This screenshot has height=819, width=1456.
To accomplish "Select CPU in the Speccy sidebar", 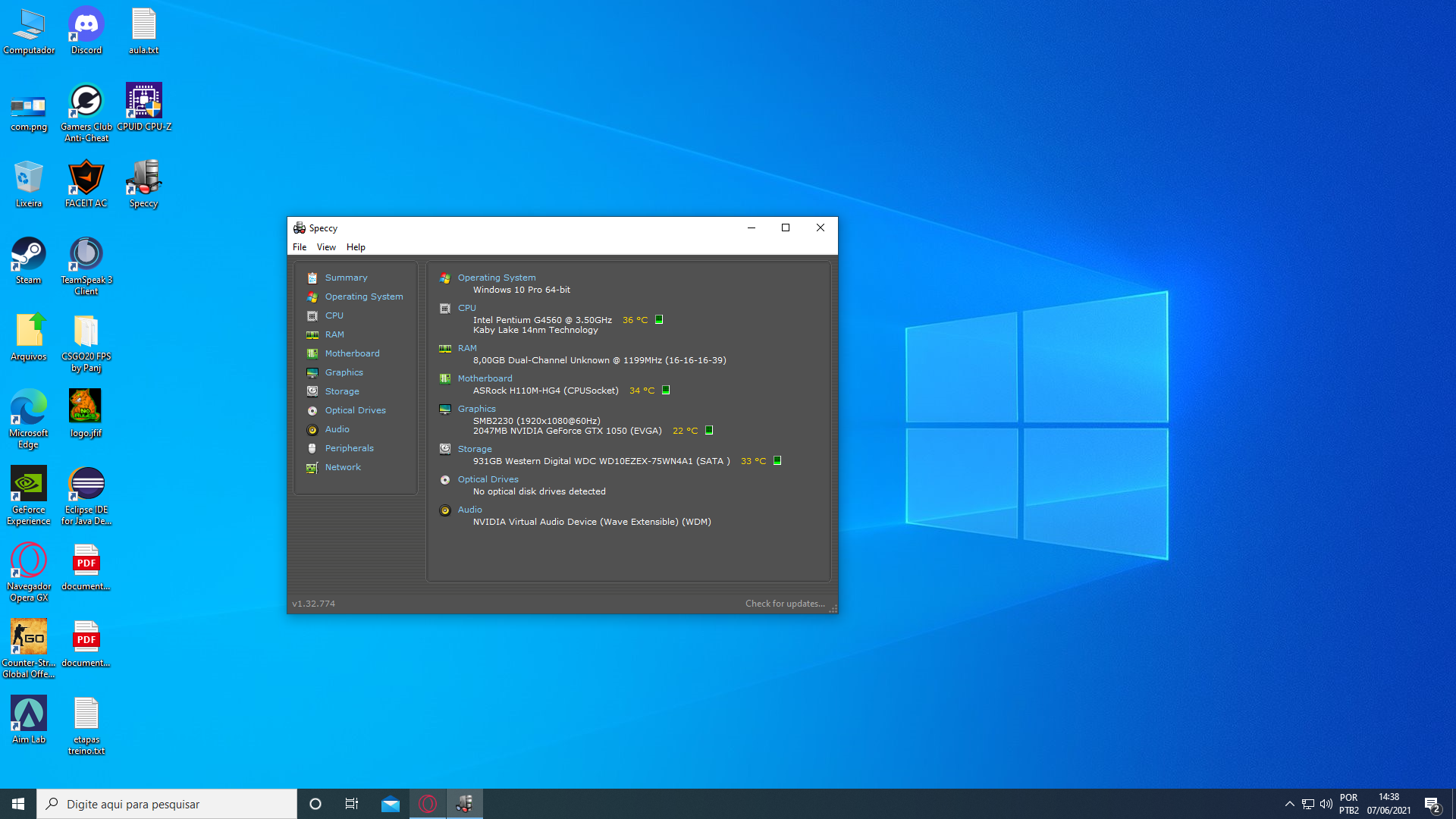I will 334,315.
